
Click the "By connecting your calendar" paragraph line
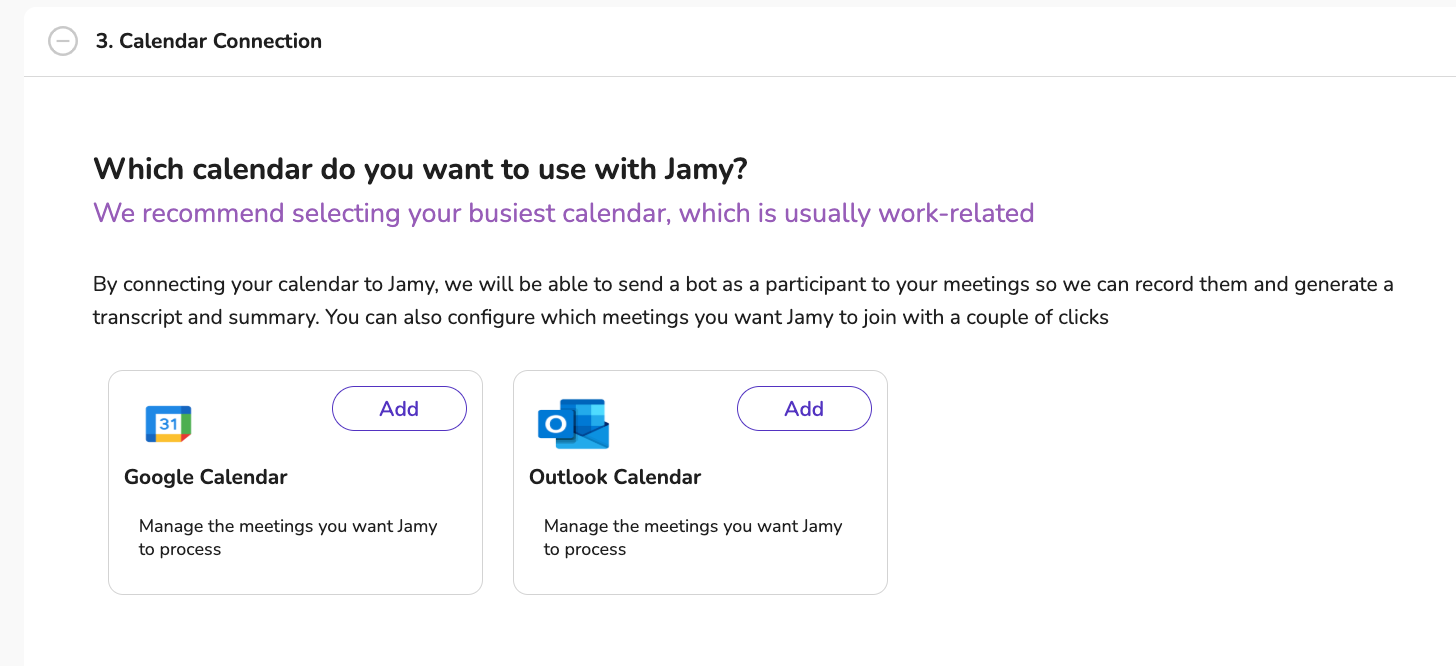tap(742, 285)
